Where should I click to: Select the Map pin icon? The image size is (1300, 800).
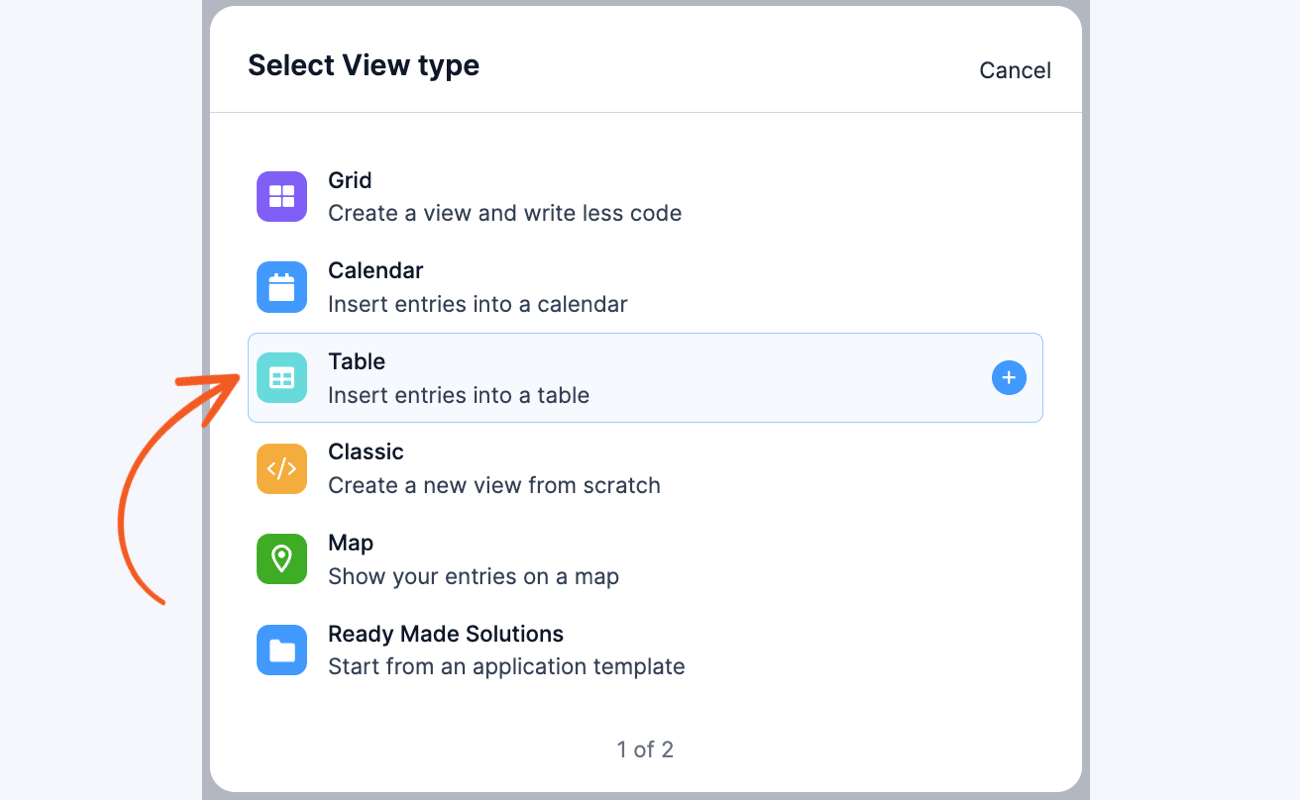281,559
